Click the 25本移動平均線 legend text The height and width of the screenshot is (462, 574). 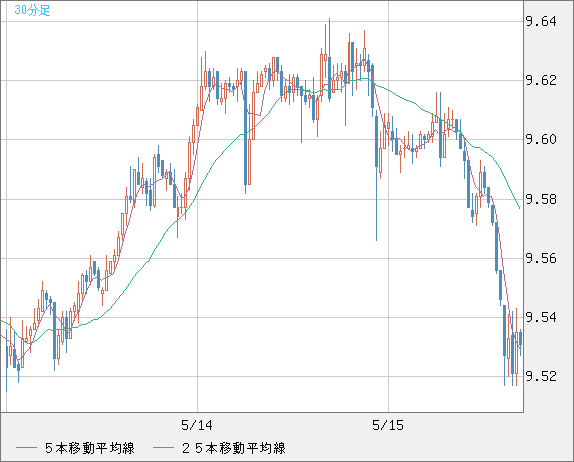pyautogui.click(x=234, y=448)
